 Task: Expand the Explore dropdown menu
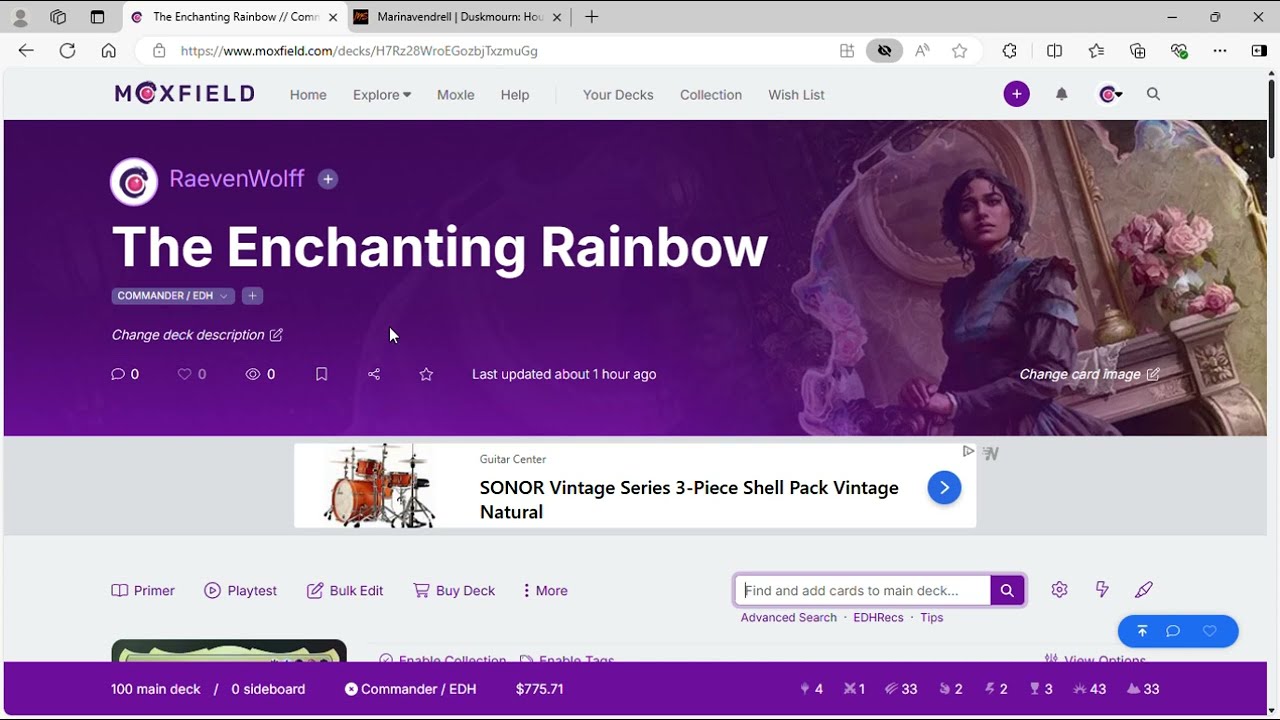382,95
